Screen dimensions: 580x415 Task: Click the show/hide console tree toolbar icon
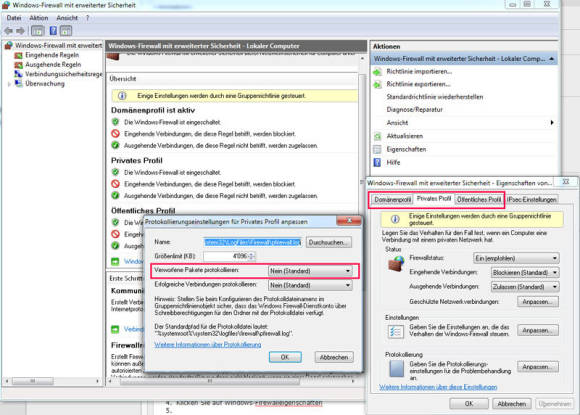click(37, 31)
